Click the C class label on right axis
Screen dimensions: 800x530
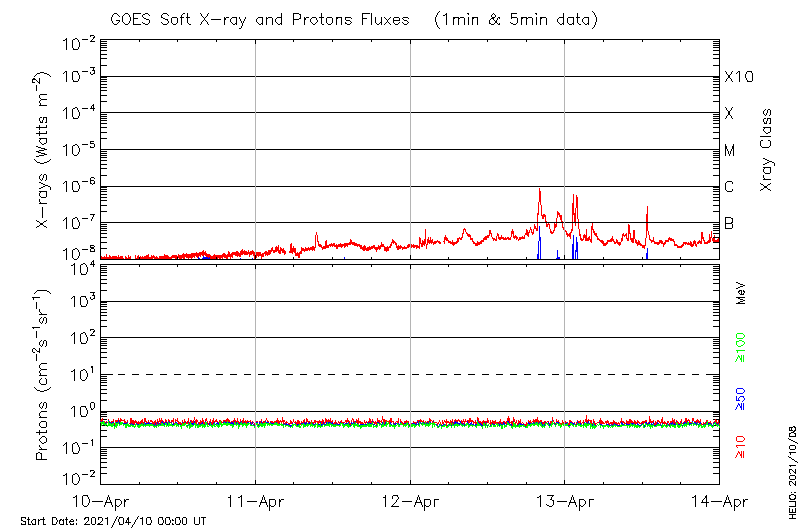coord(729,187)
